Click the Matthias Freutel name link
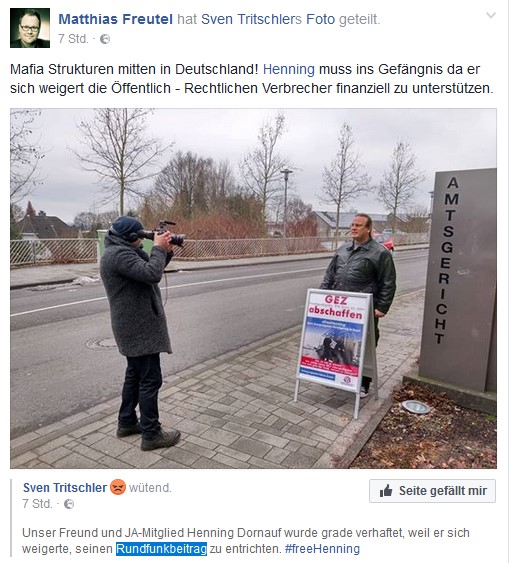This screenshot has width=509, height=563. (116, 19)
